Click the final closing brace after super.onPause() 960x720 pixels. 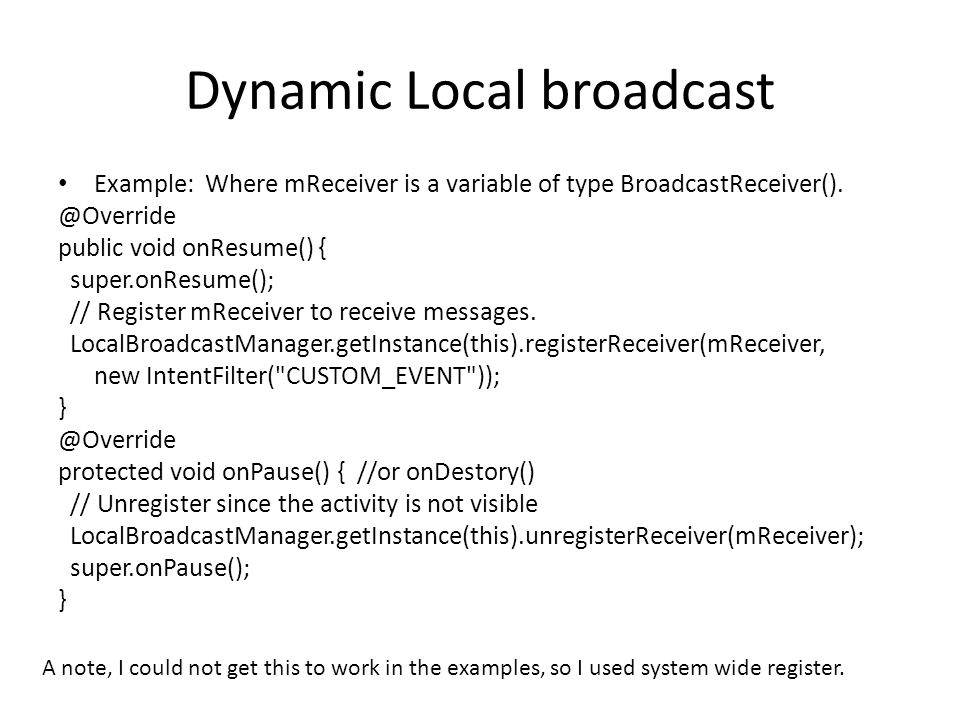[62, 600]
